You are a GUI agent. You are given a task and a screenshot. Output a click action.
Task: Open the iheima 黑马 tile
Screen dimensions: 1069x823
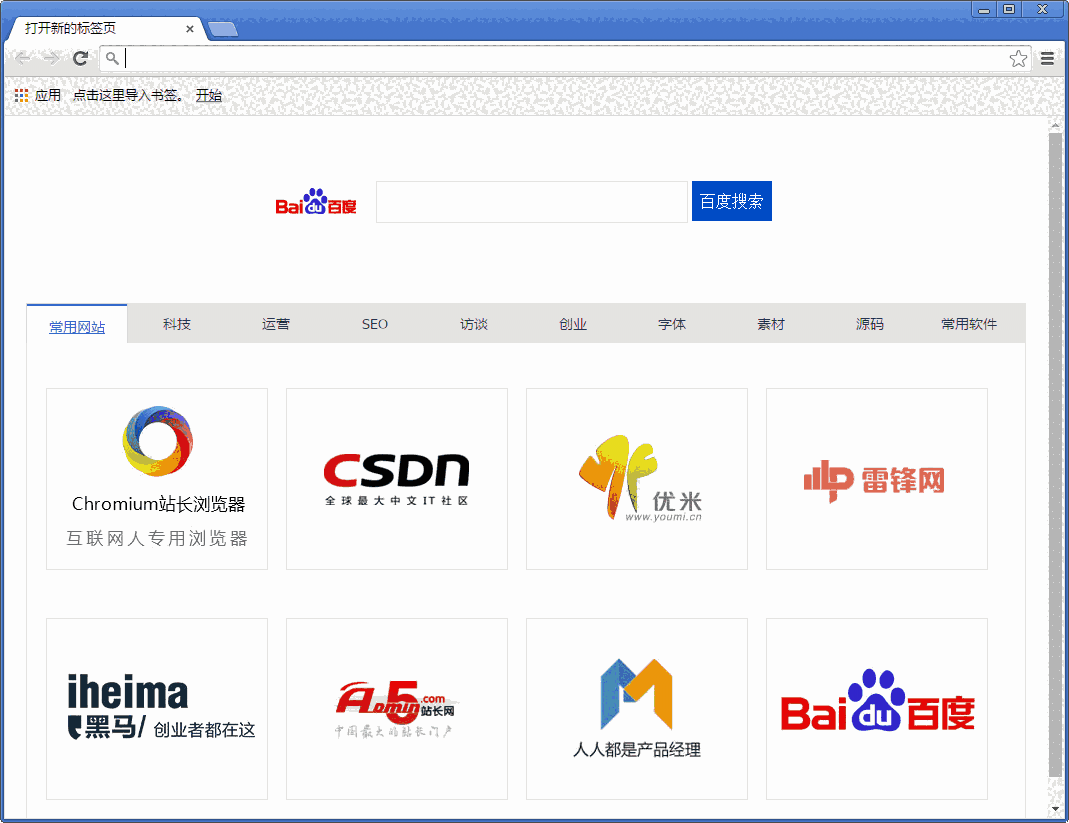pos(157,708)
